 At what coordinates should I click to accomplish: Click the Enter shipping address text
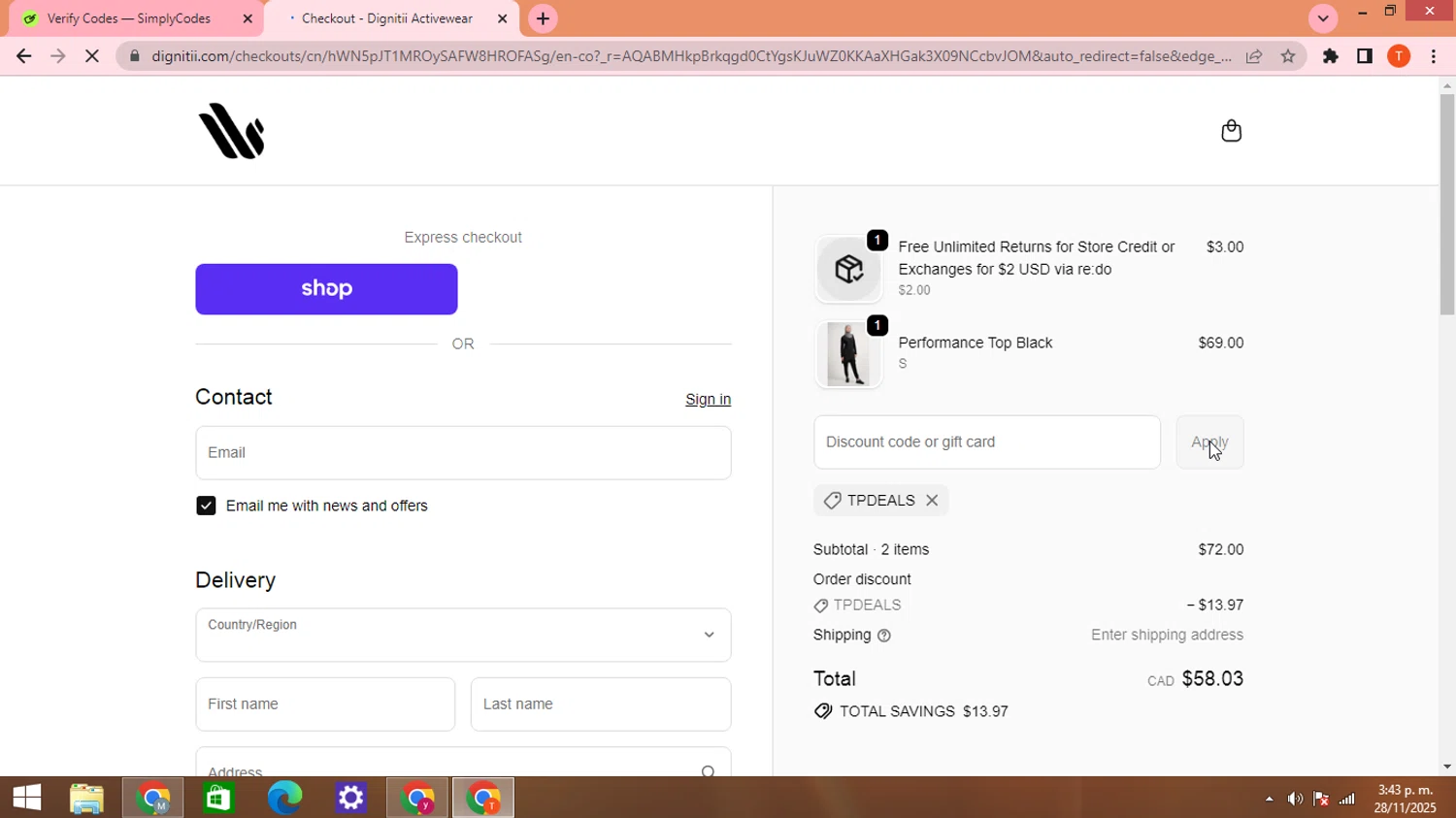(x=1167, y=636)
